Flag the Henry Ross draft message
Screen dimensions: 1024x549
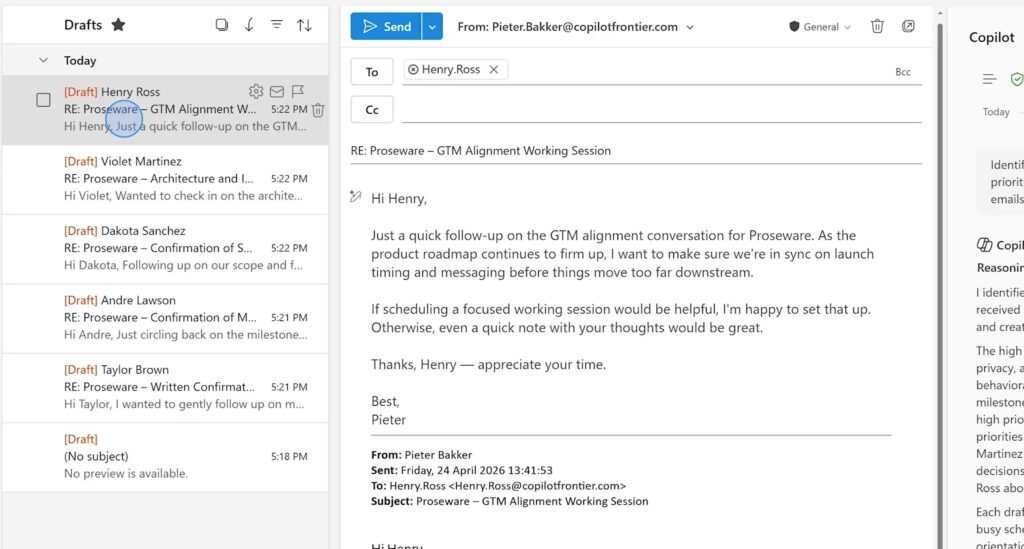tap(297, 92)
